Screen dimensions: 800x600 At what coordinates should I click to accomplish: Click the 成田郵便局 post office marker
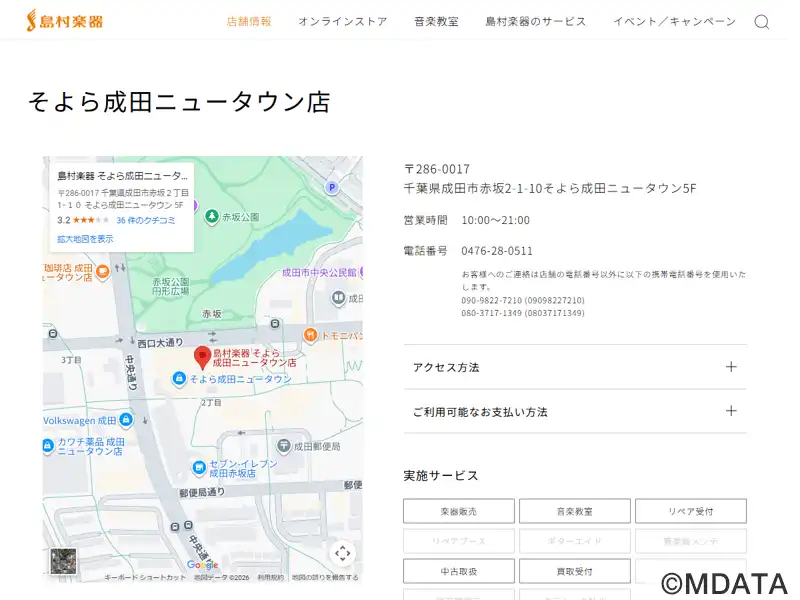(x=285, y=445)
